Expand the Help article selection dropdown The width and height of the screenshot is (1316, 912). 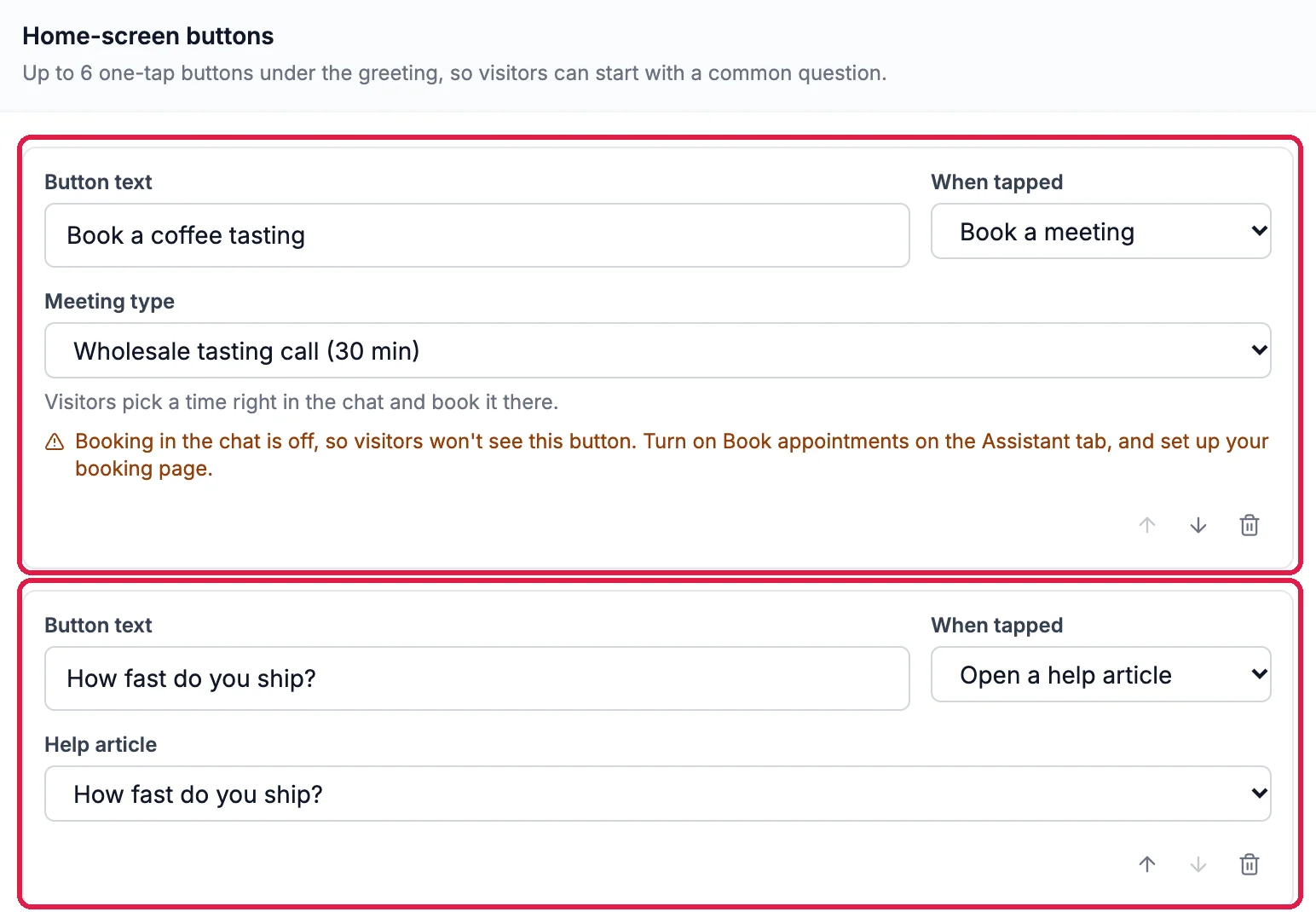(658, 794)
